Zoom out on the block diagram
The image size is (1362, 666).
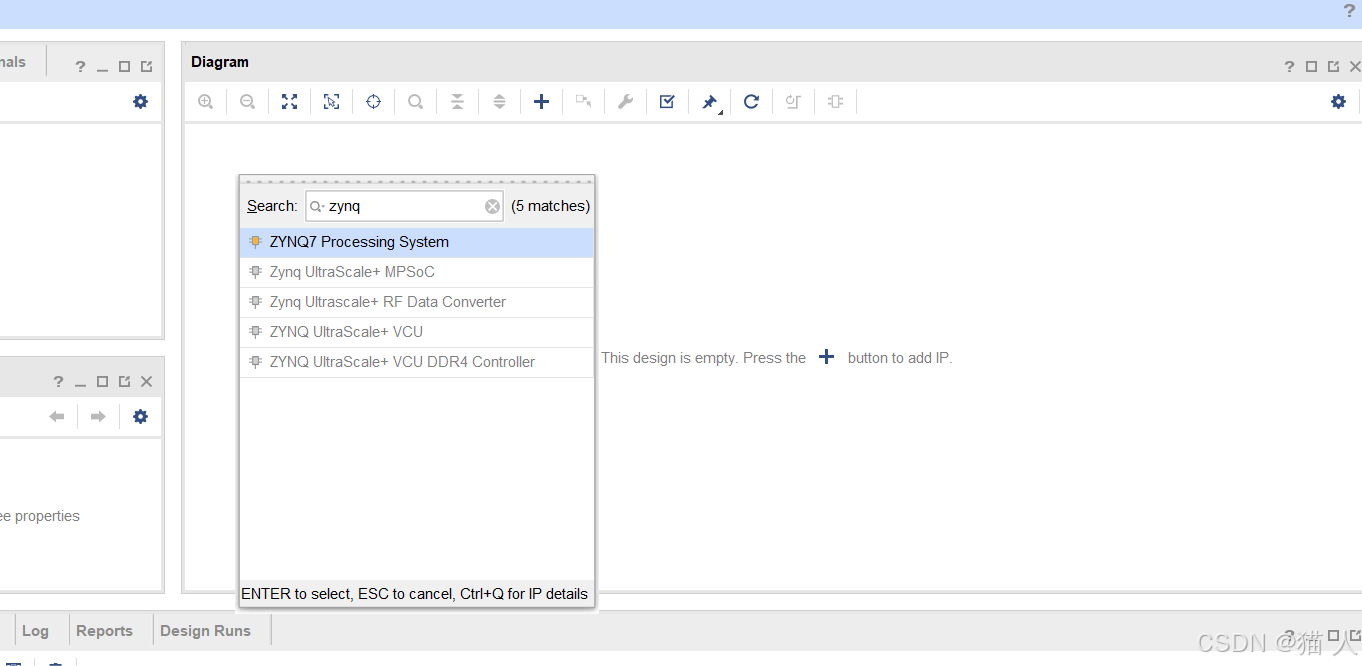tap(248, 101)
